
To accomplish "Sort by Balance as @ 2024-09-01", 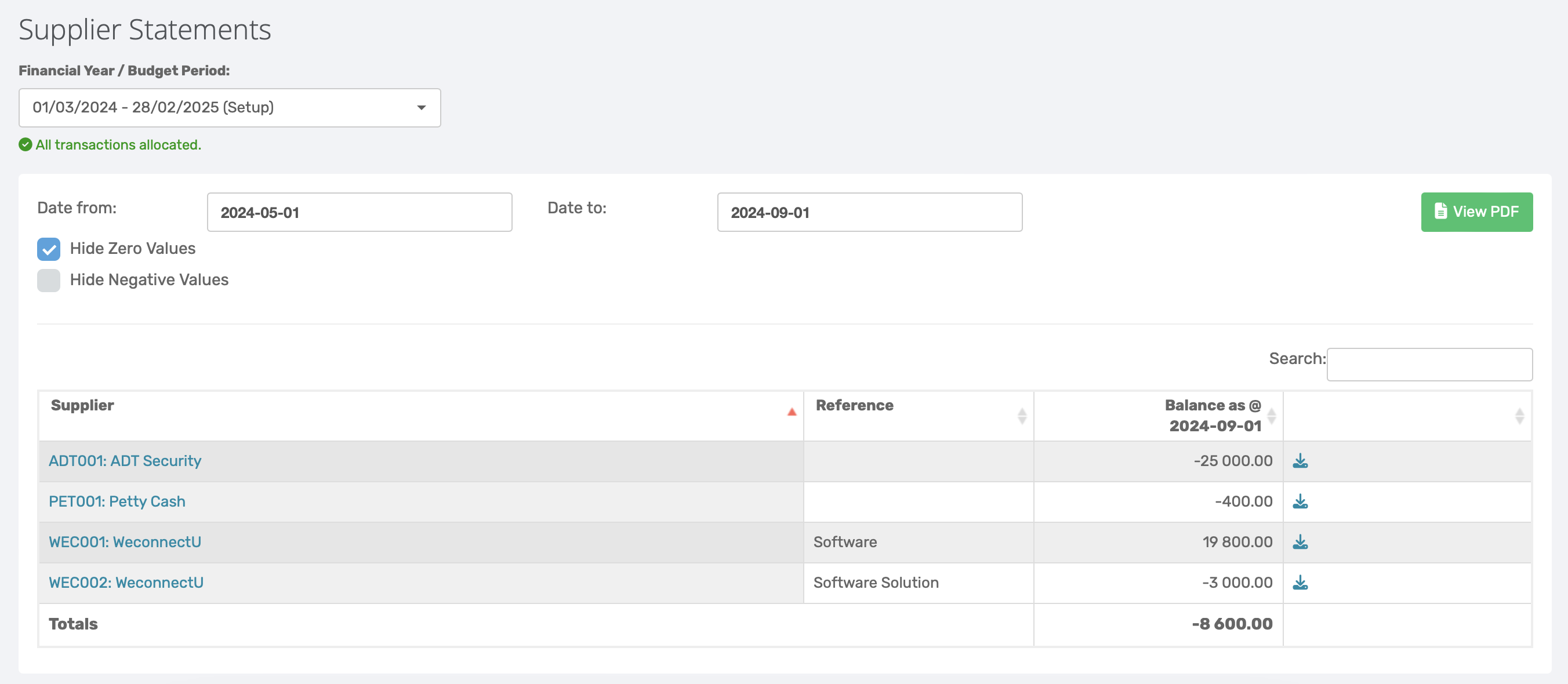I will [1271, 416].
